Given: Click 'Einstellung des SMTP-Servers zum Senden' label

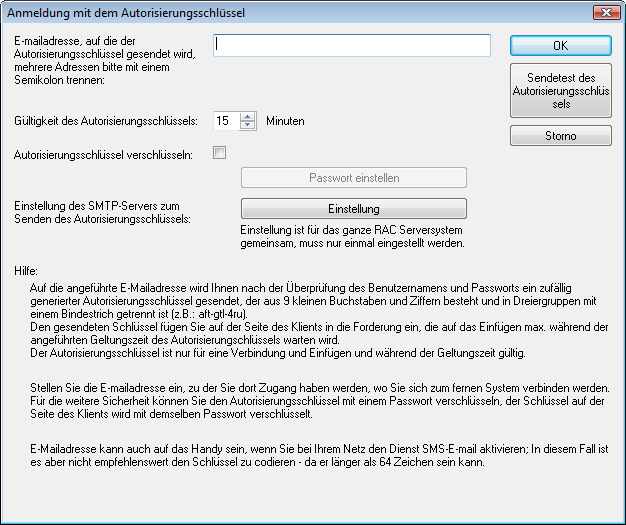Looking at the screenshot, I should pos(102,212).
